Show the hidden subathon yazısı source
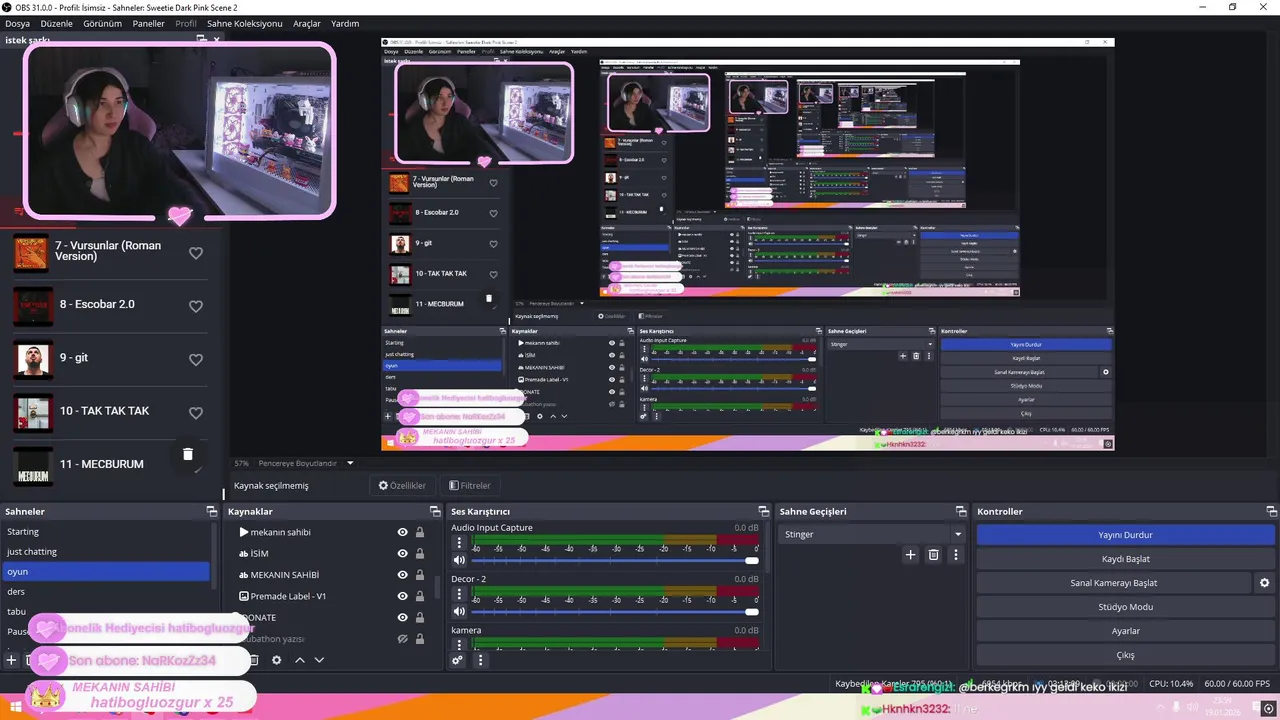This screenshot has width=1280, height=720. click(x=402, y=639)
